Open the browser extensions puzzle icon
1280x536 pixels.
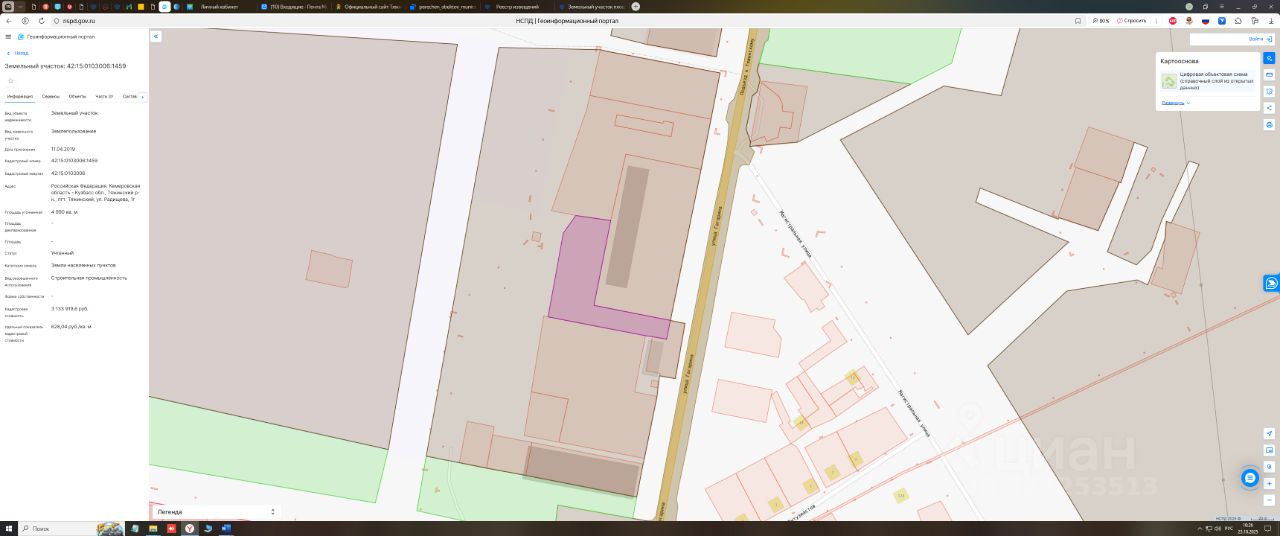pyautogui.click(x=1238, y=20)
